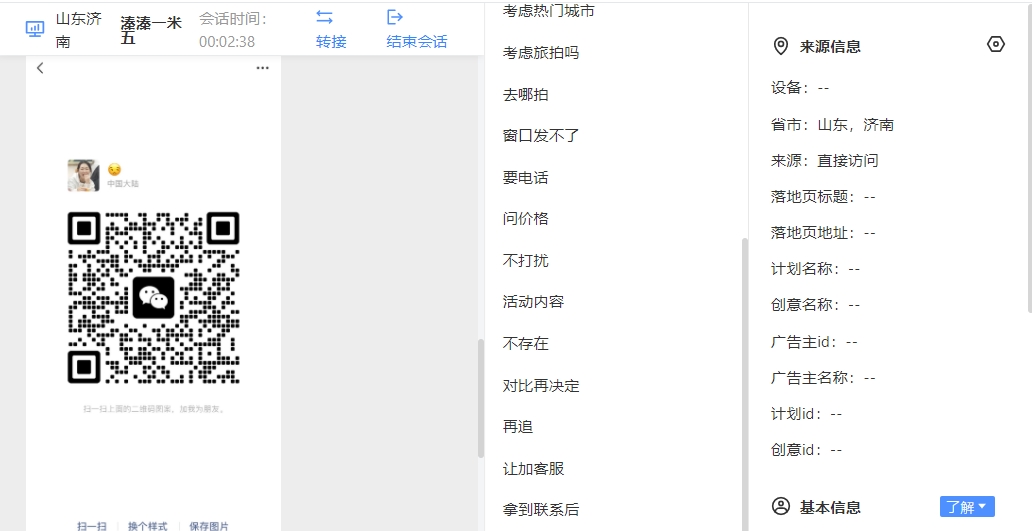This screenshot has height=531, width=1032.
Task: Click the user avatar icon beside 基本信息
Action: (781, 507)
